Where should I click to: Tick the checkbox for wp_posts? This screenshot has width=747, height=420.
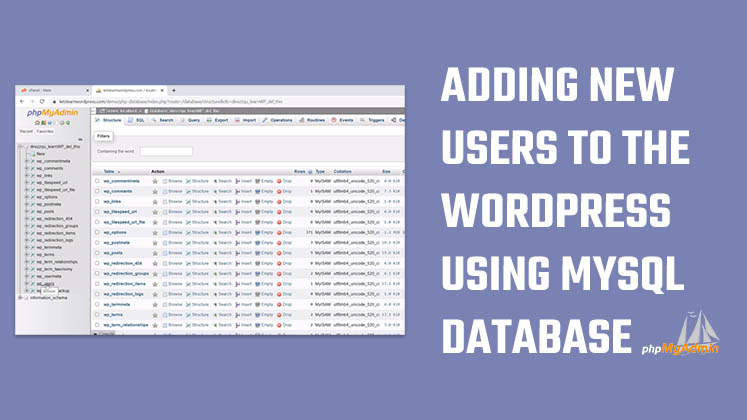[x=97, y=253]
